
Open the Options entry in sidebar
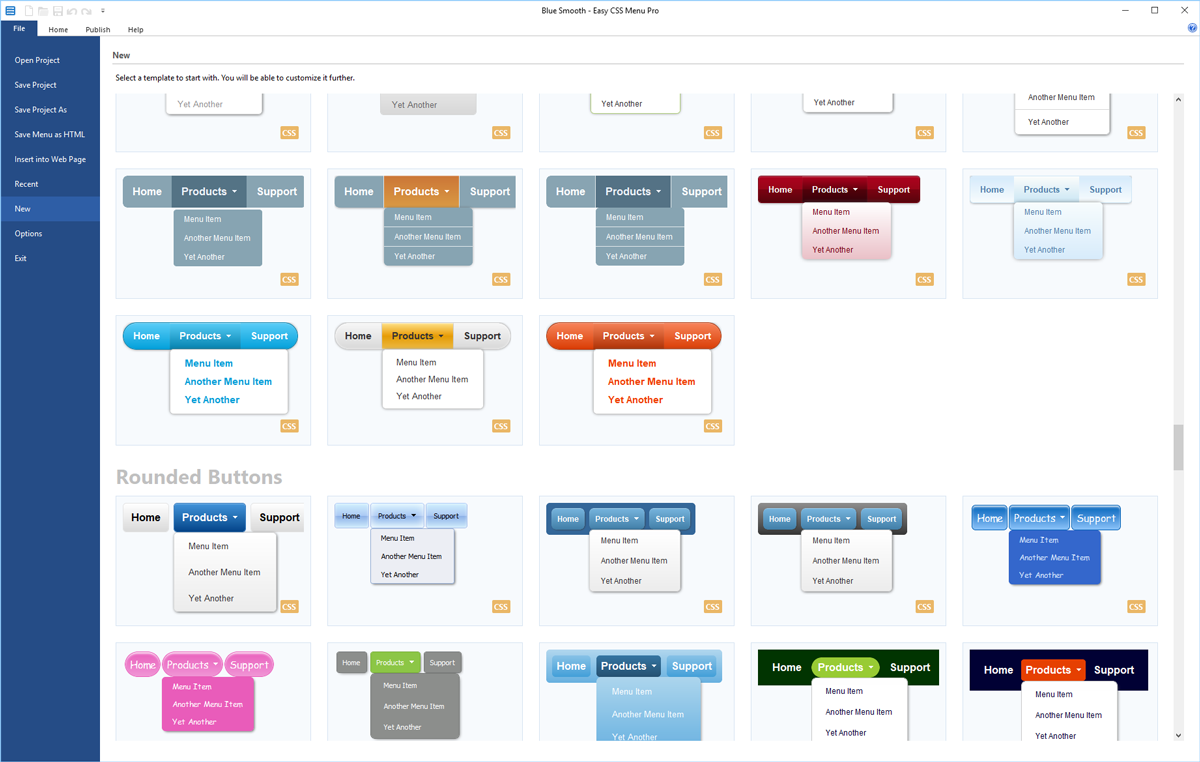point(28,234)
